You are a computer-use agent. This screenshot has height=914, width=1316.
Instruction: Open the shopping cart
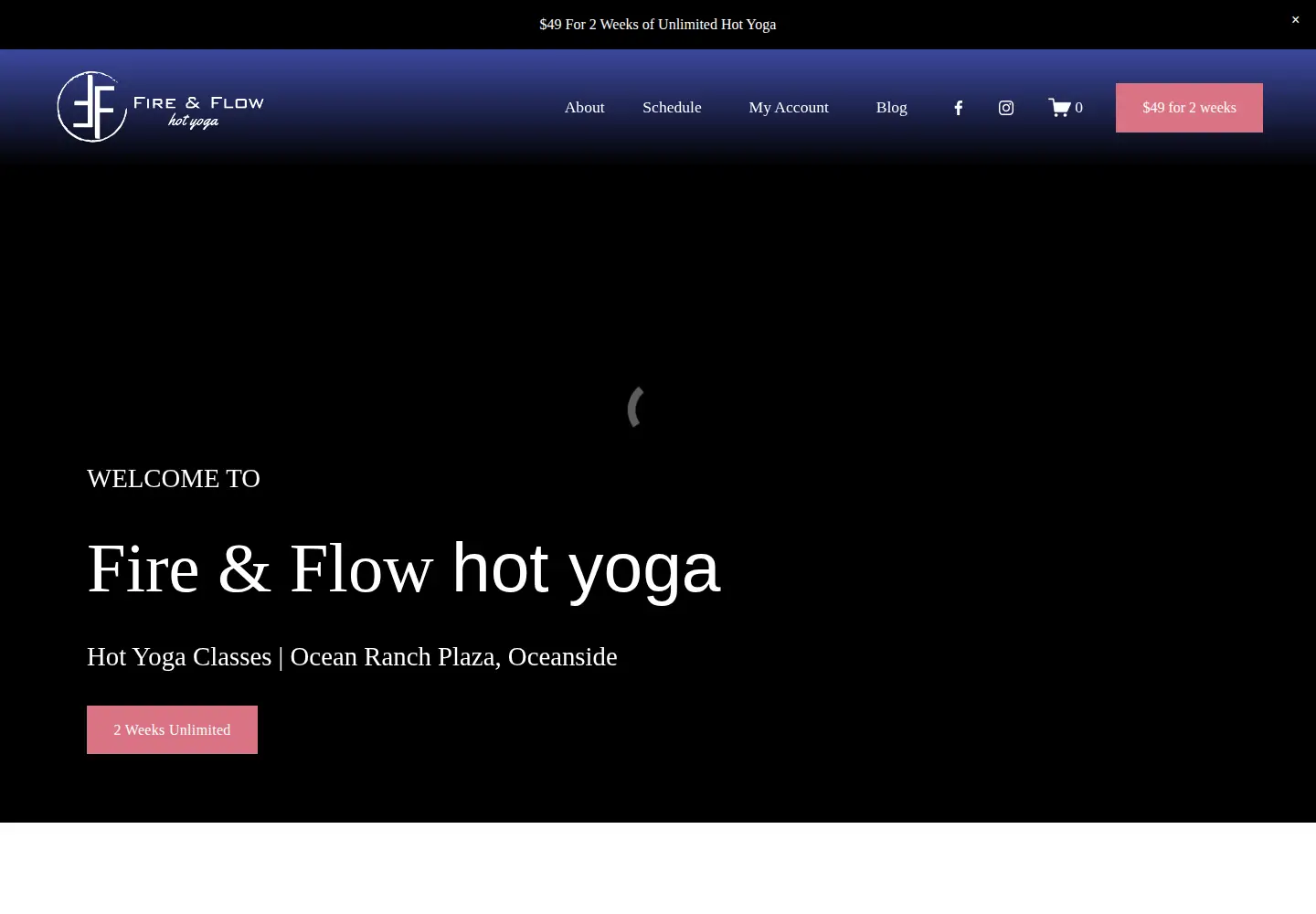point(1066,108)
